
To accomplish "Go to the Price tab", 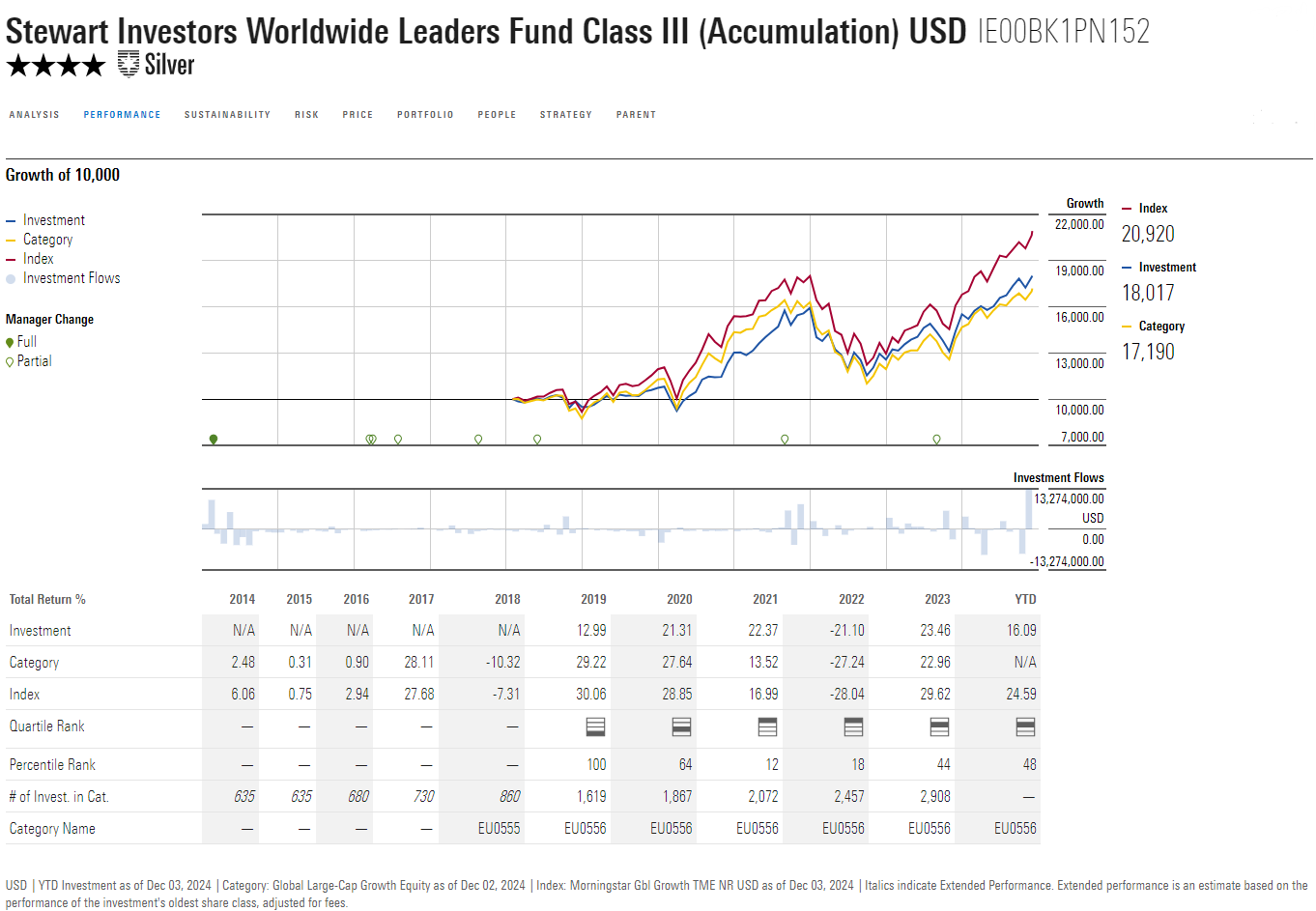I will (358, 115).
